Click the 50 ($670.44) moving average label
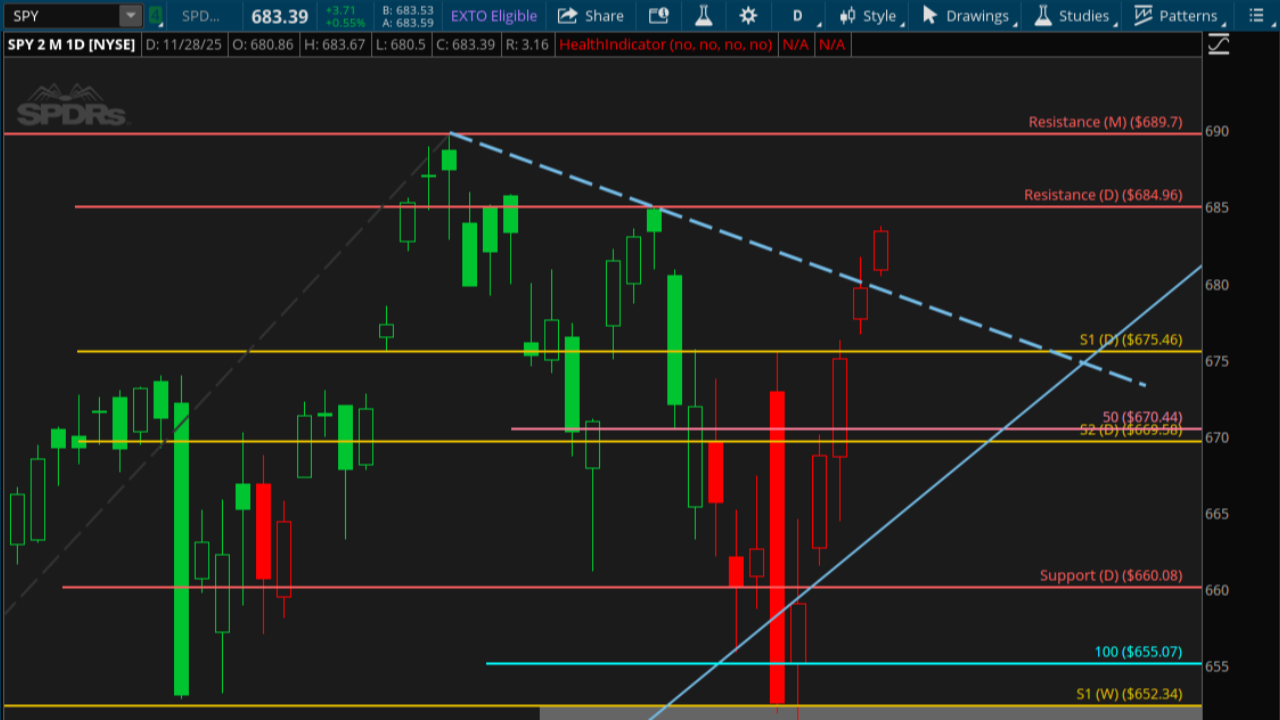The width and height of the screenshot is (1280, 720). pos(1142,417)
